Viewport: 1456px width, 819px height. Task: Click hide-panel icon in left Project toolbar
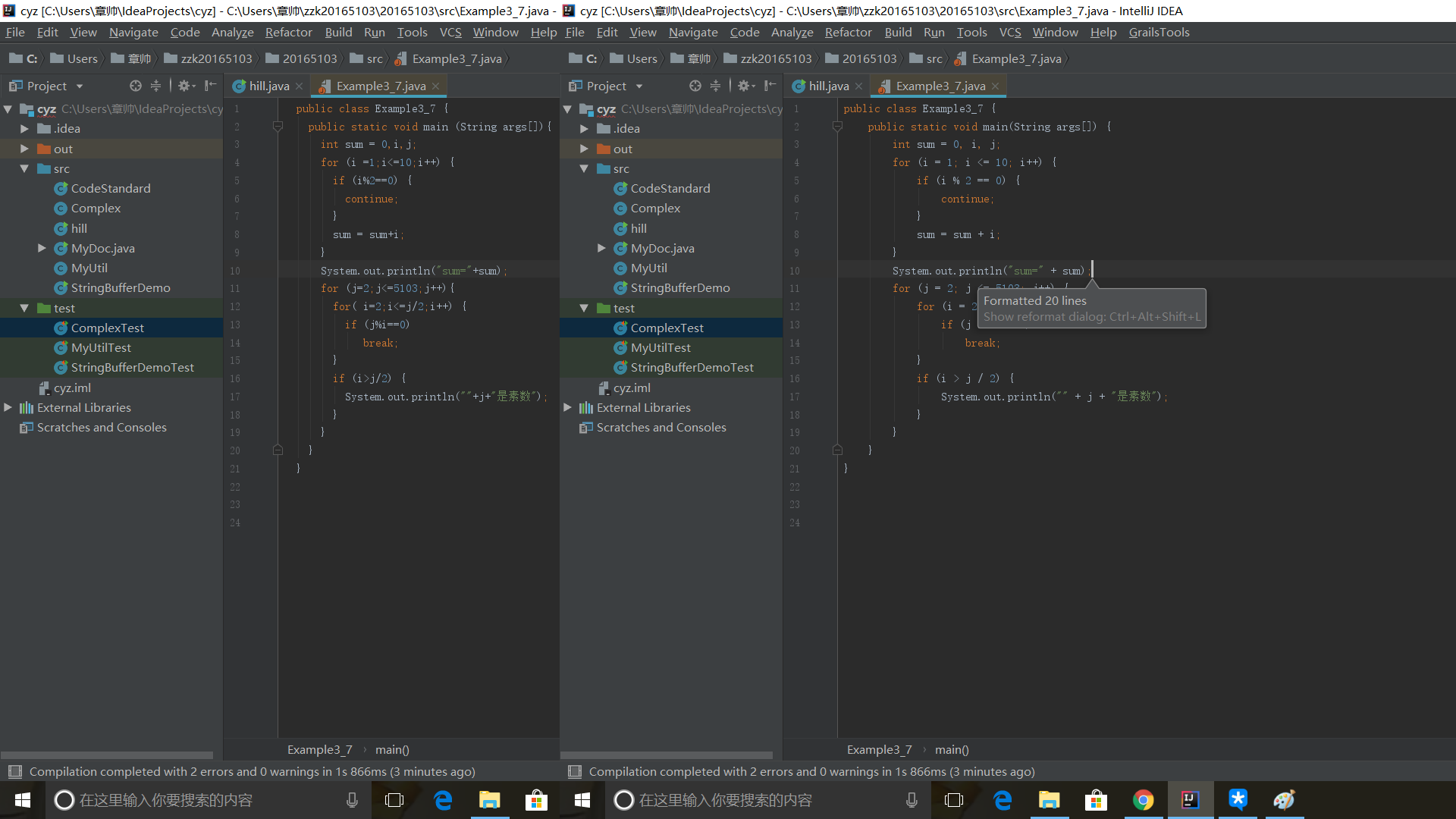tap(210, 86)
